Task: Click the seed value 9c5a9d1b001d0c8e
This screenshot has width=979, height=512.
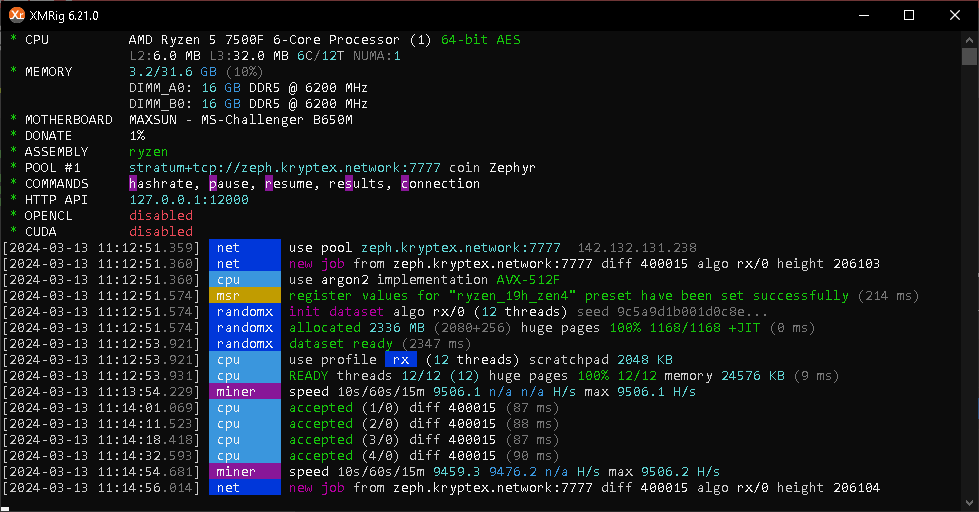Action: click(x=681, y=312)
